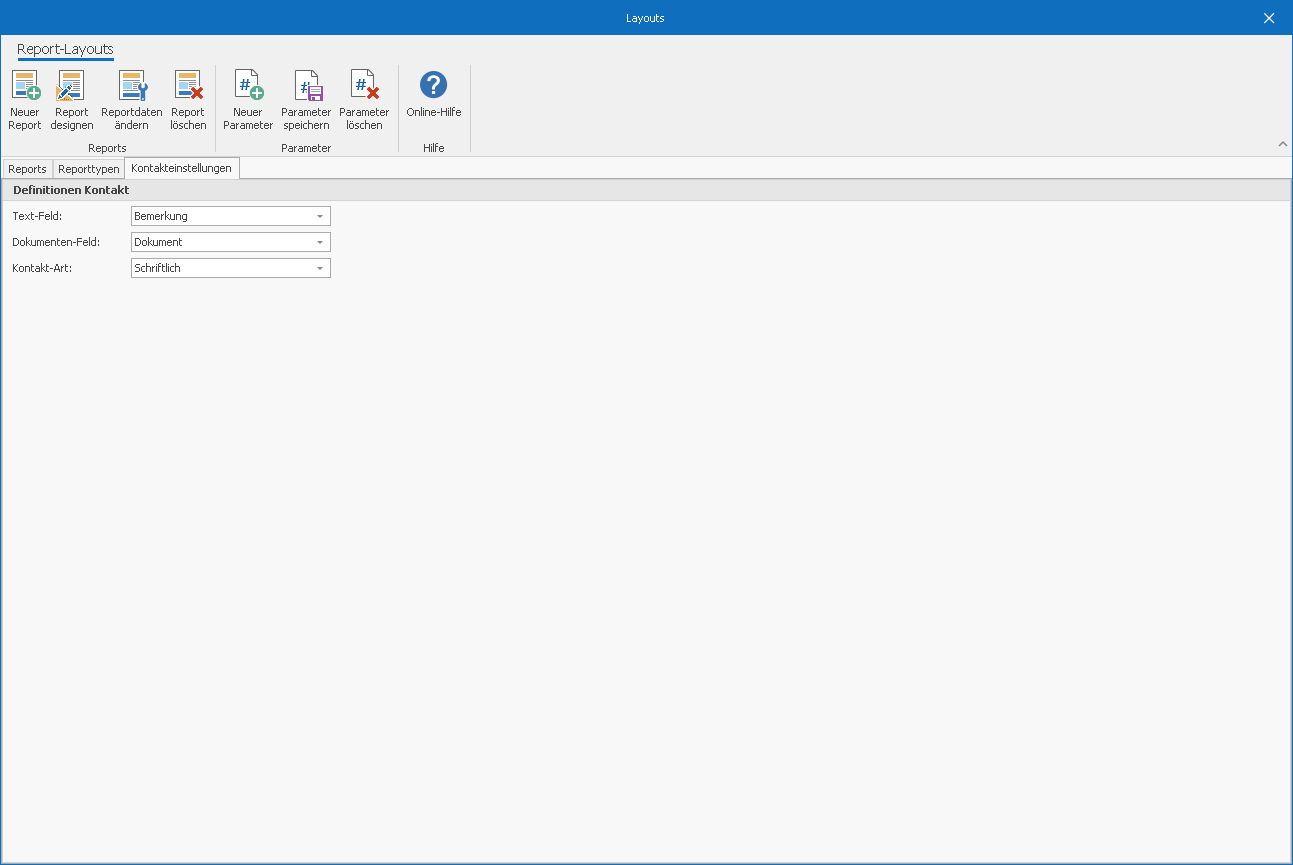Expand the Kontakt-Art dropdown arrow
The image size is (1293, 865).
[x=320, y=268]
